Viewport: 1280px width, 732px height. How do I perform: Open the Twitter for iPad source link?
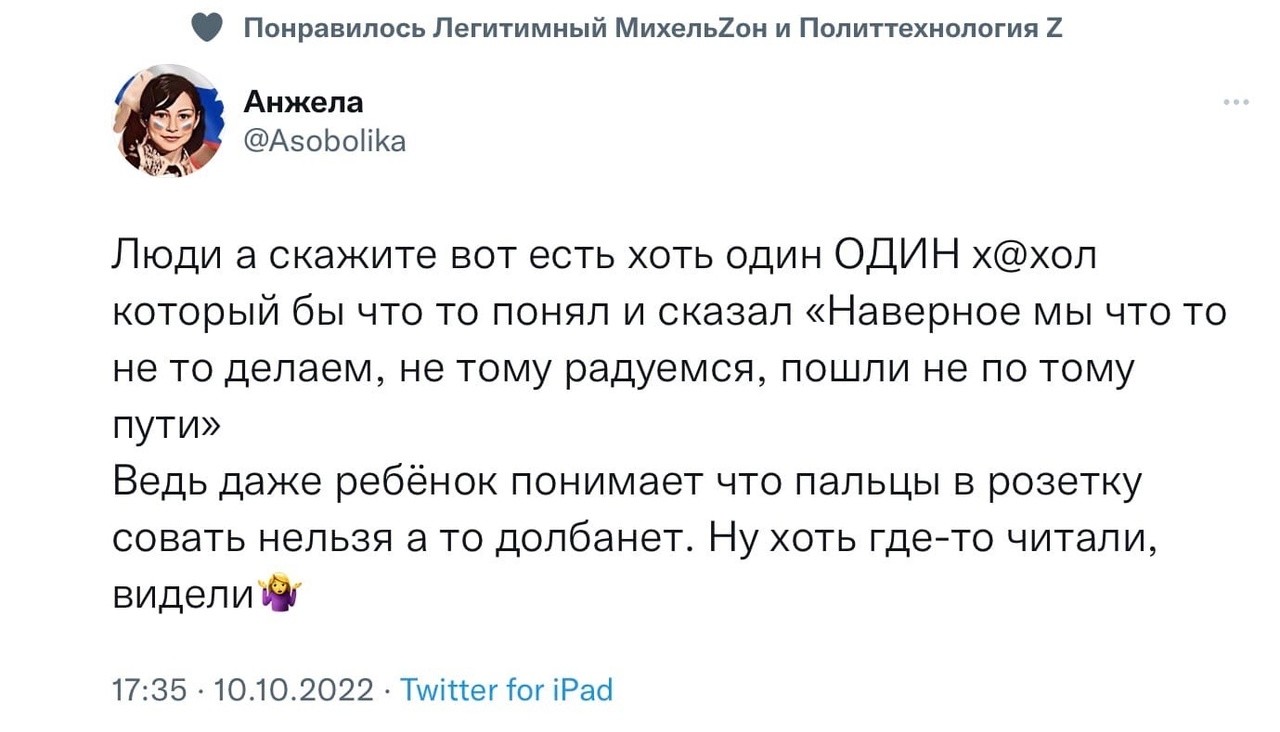pyautogui.click(x=506, y=690)
